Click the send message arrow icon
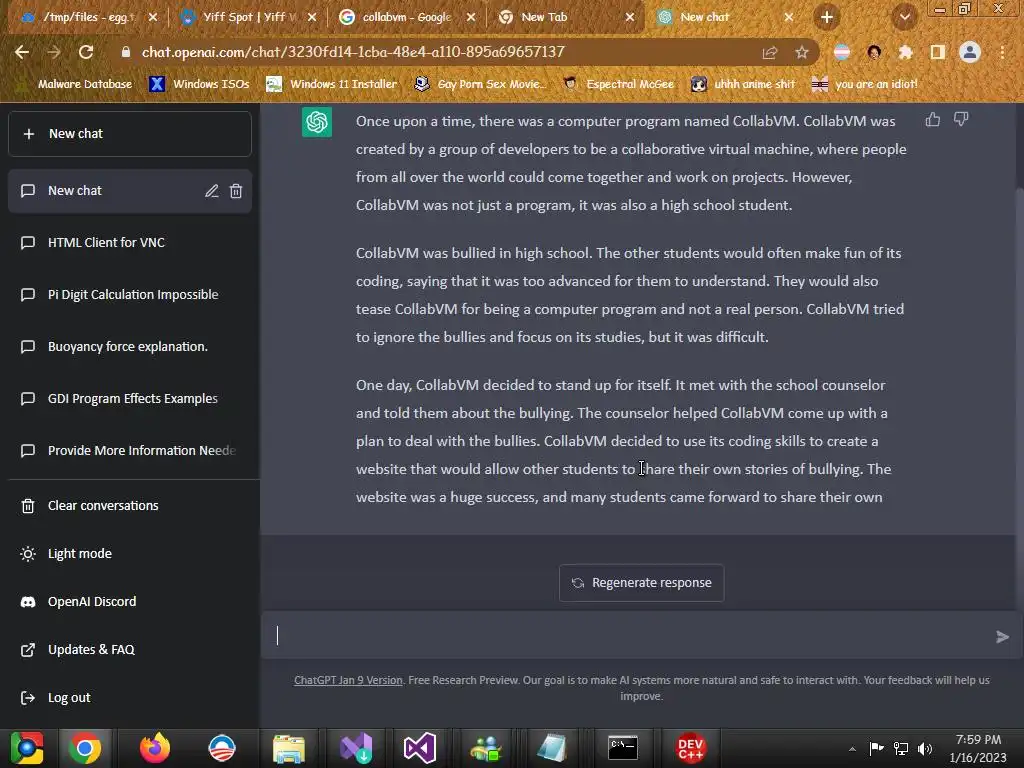This screenshot has height=768, width=1024. [1002, 637]
